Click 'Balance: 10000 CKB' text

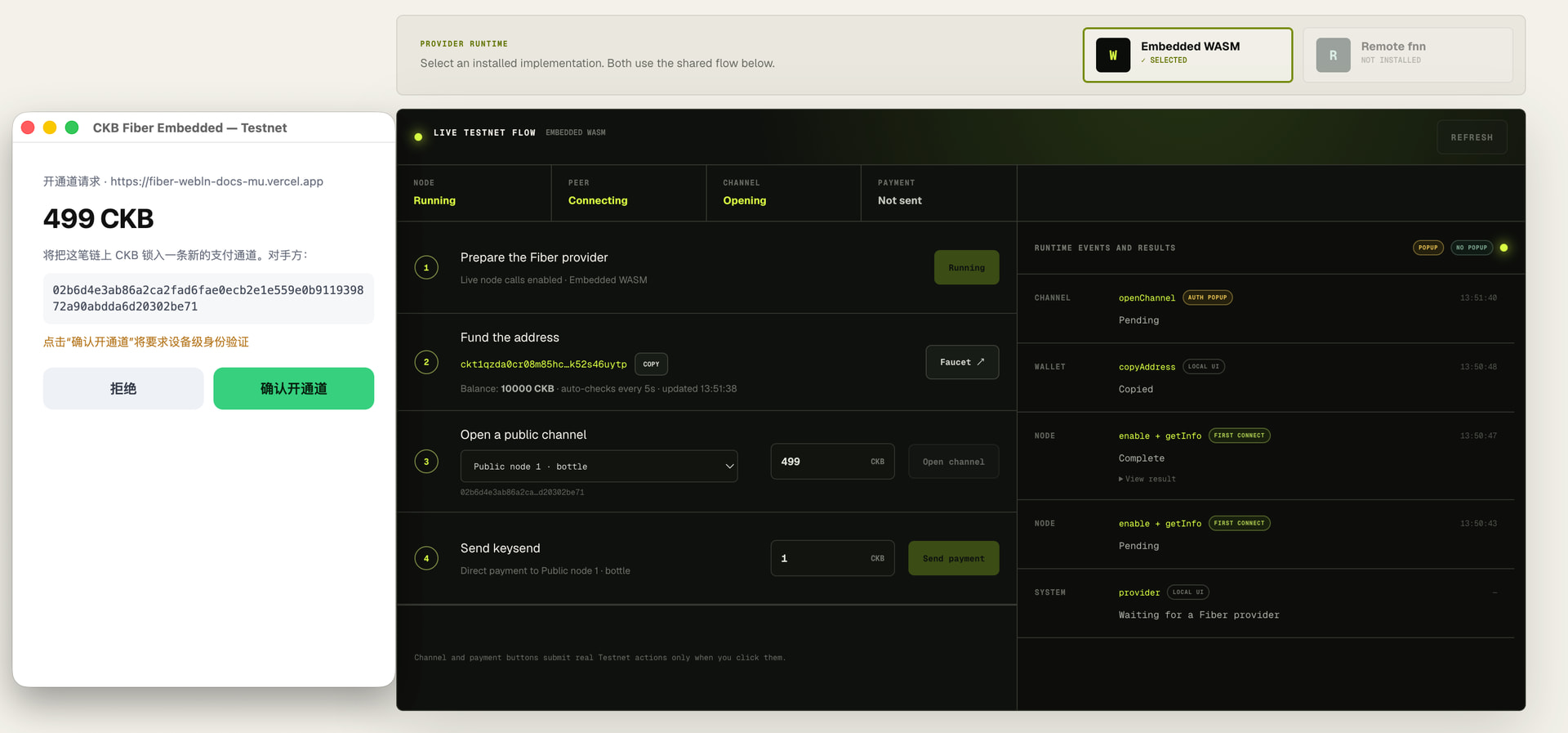click(507, 389)
